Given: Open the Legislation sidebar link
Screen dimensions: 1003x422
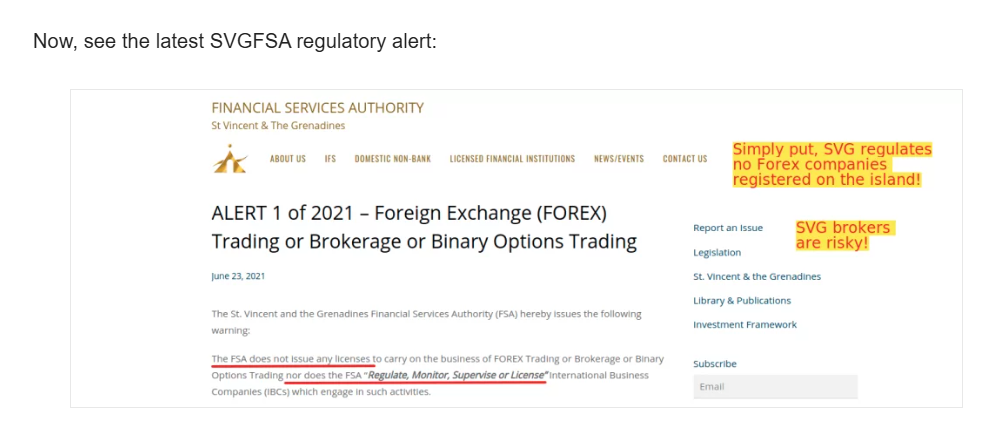Looking at the screenshot, I should click(717, 253).
